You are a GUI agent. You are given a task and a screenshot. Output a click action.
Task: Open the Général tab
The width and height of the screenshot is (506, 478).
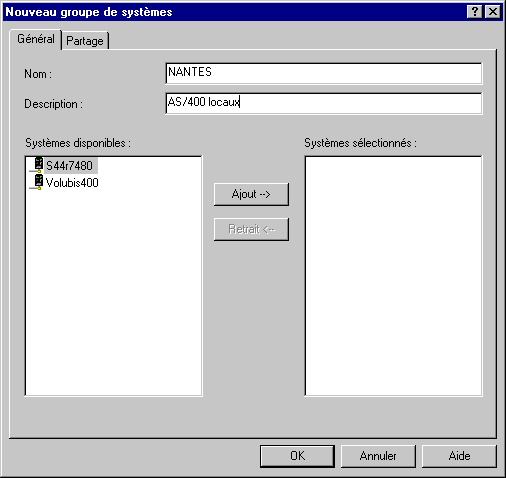pyautogui.click(x=36, y=39)
